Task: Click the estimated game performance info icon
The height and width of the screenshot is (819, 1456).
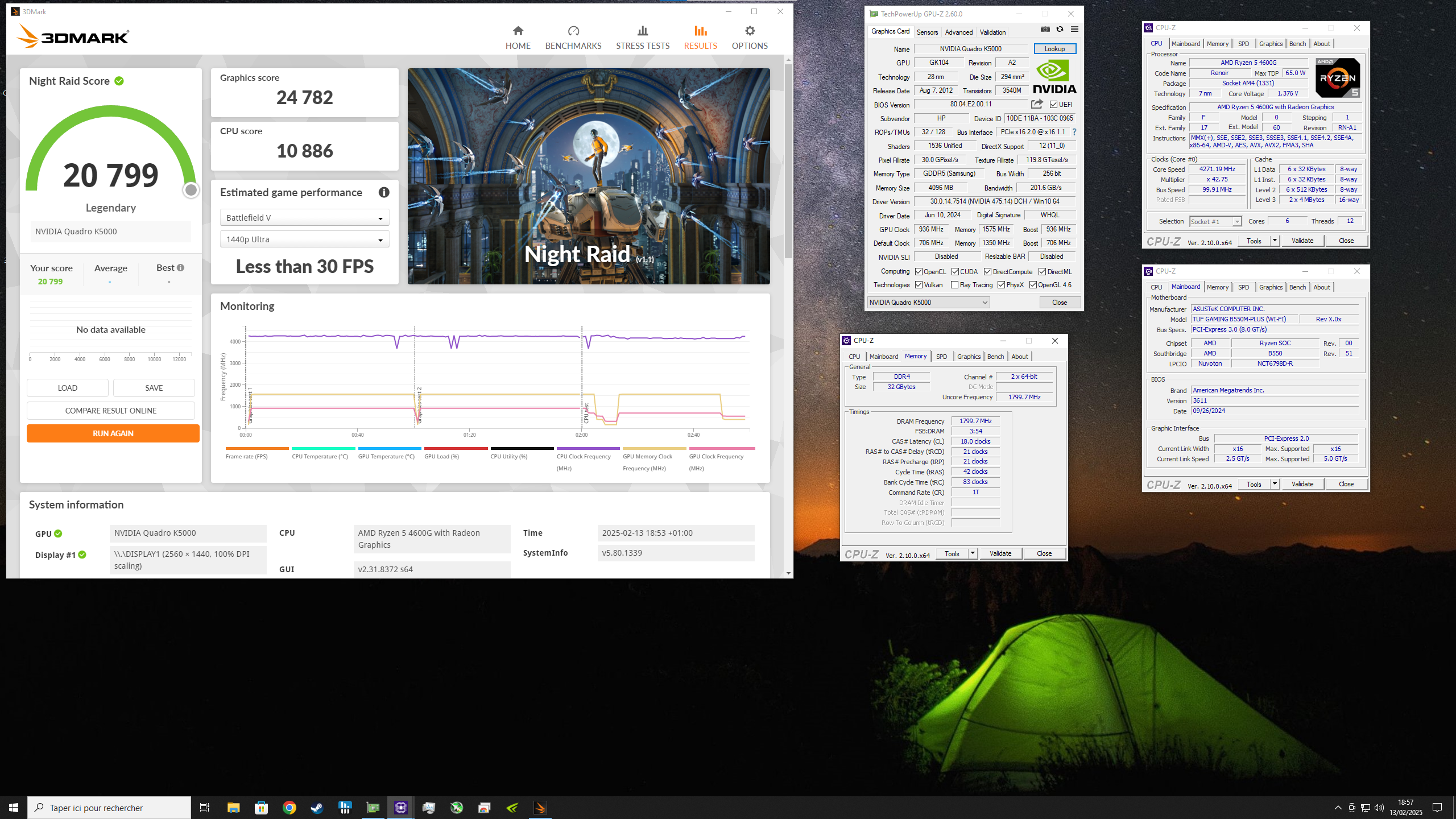Action: point(384,192)
